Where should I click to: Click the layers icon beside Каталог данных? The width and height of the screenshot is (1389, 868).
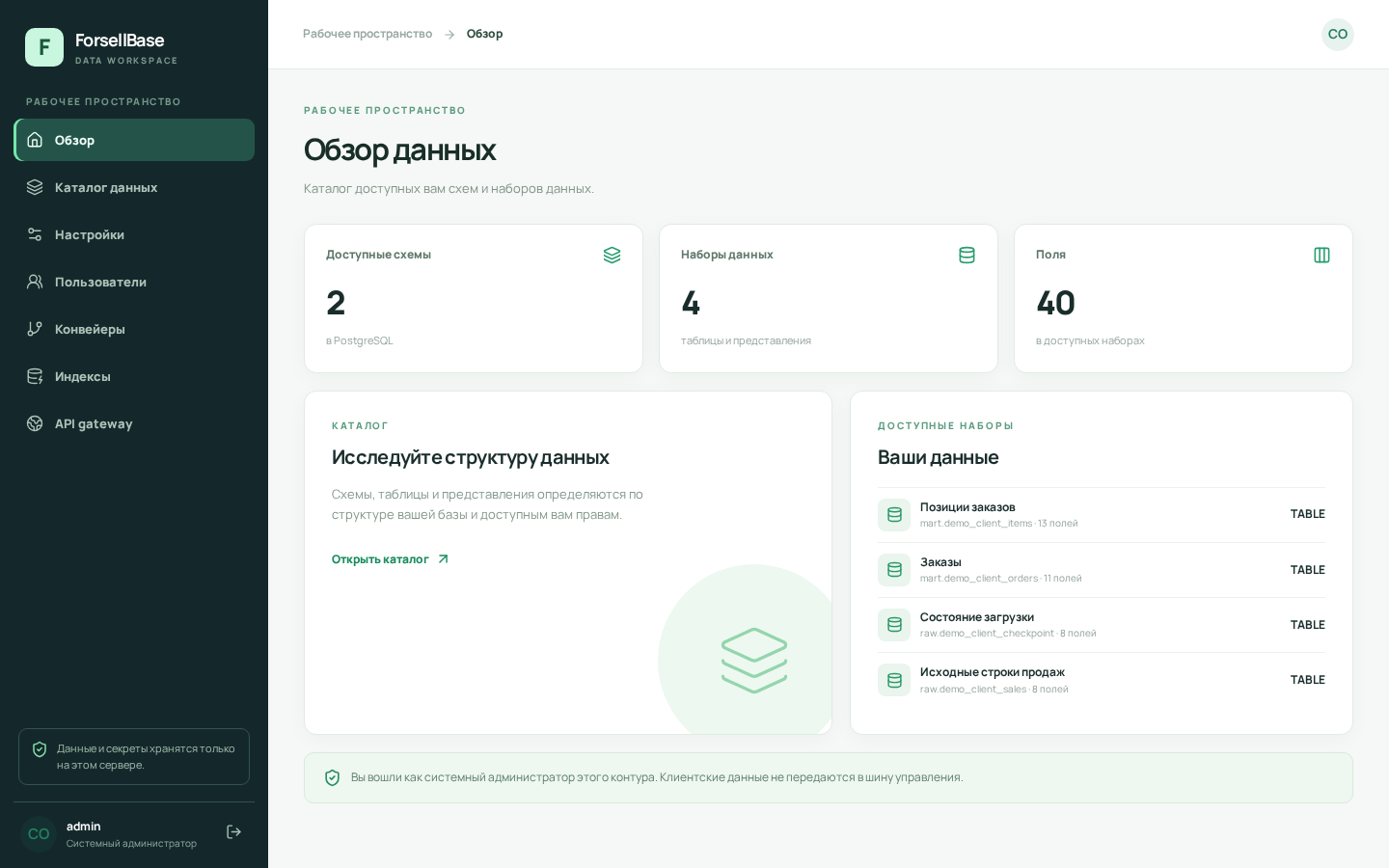pos(35,187)
